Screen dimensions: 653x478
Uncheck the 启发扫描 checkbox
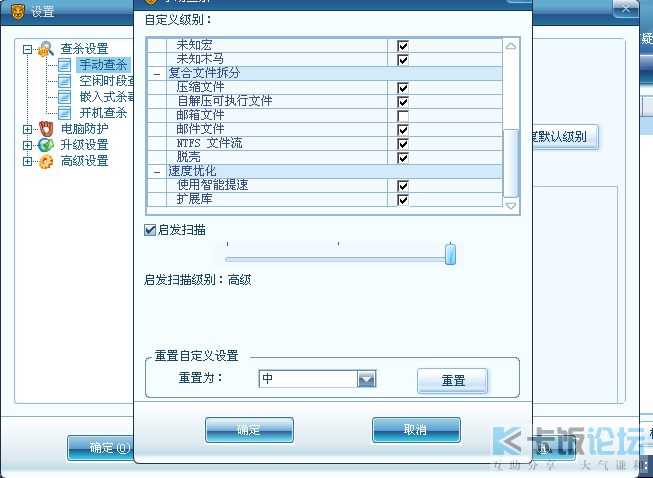[150, 230]
